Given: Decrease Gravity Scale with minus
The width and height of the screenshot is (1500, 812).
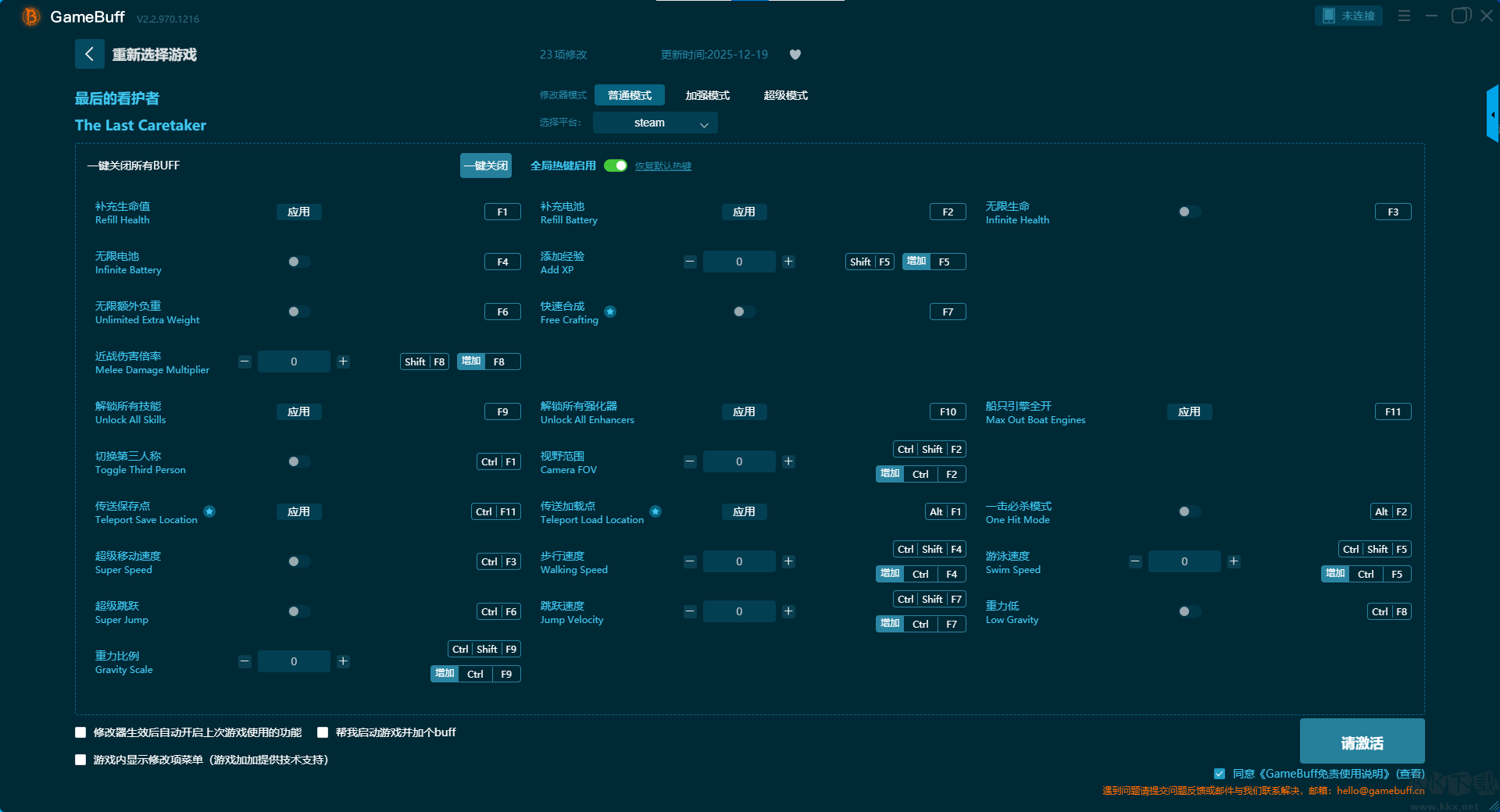Looking at the screenshot, I should [x=245, y=661].
